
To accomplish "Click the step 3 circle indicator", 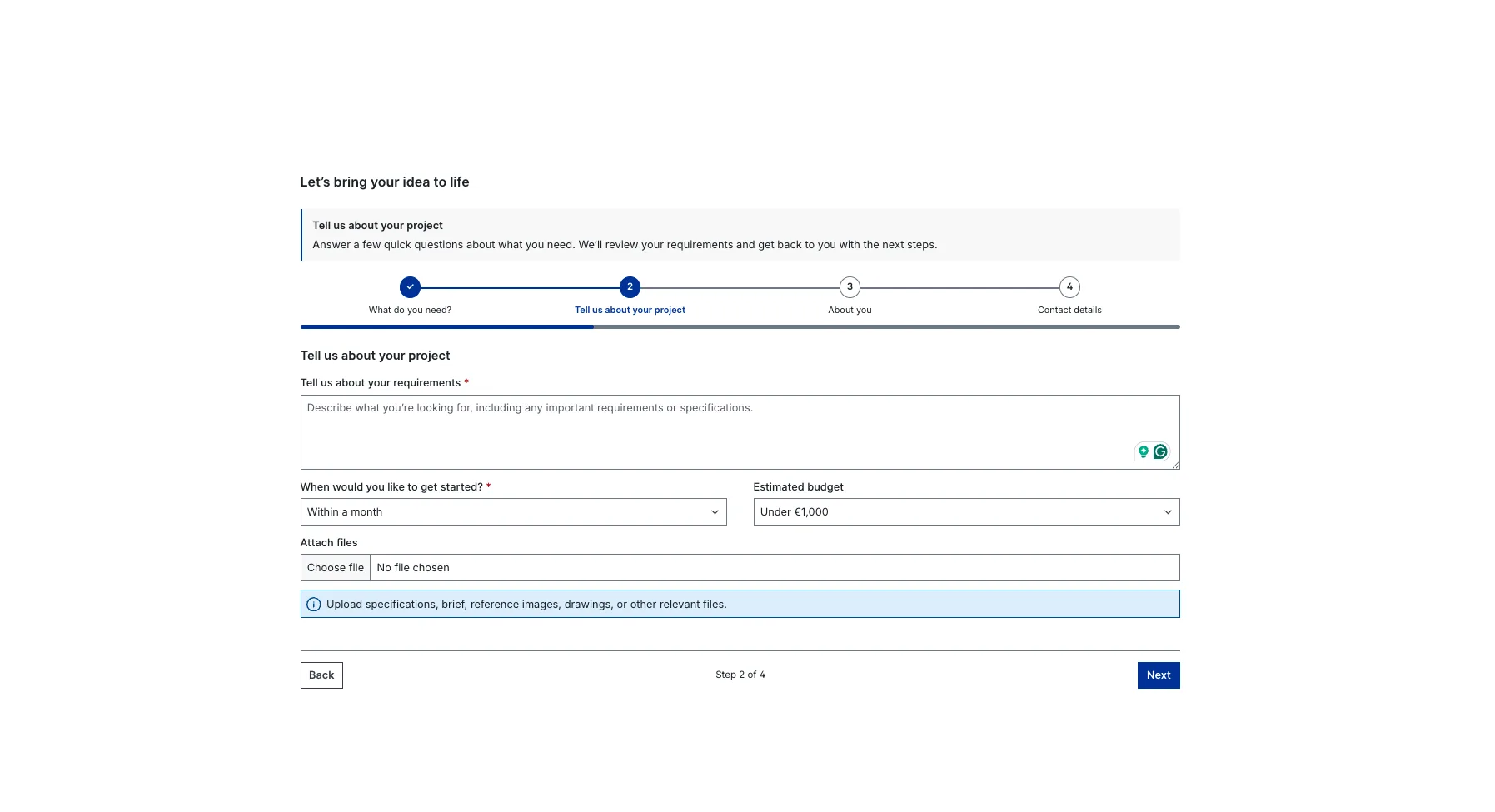I will [x=850, y=287].
